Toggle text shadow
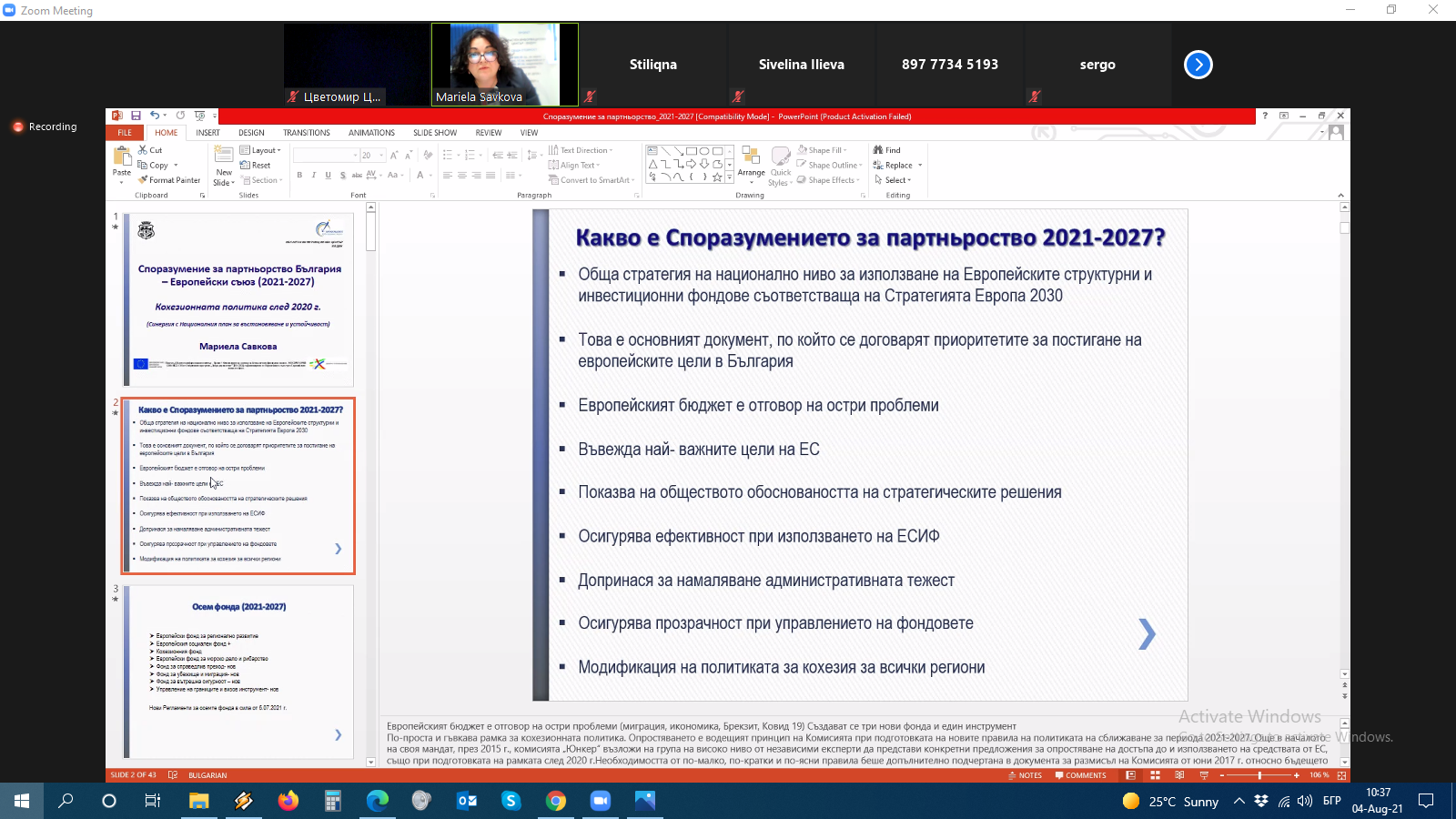The width and height of the screenshot is (1456, 819). coord(343,176)
